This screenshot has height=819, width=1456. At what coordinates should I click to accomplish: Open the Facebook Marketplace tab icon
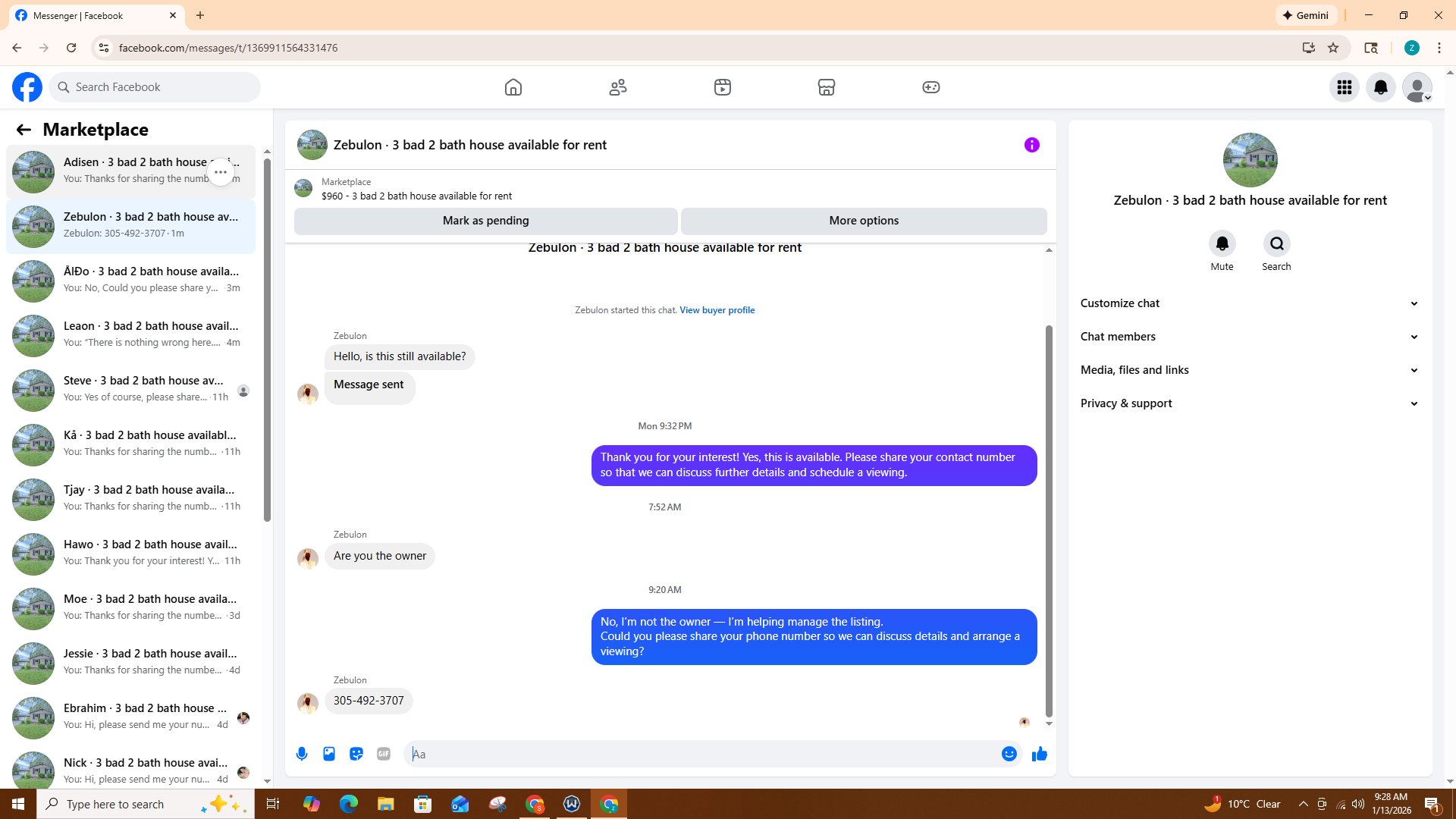[x=827, y=87]
